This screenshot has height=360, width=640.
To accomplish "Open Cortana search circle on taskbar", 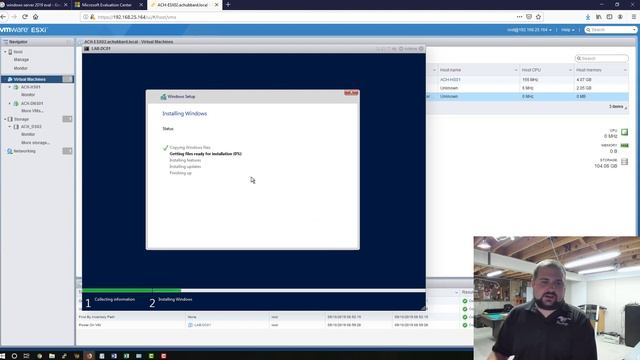I will point(14,356).
